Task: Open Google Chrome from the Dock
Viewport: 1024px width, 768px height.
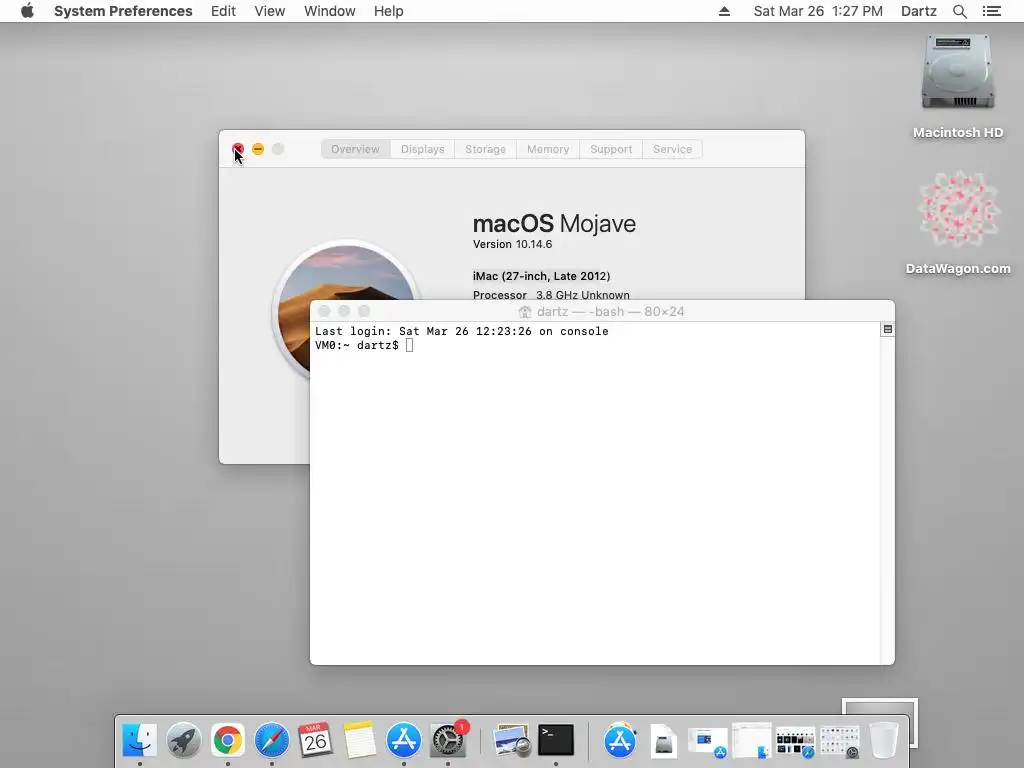Action: click(227, 740)
